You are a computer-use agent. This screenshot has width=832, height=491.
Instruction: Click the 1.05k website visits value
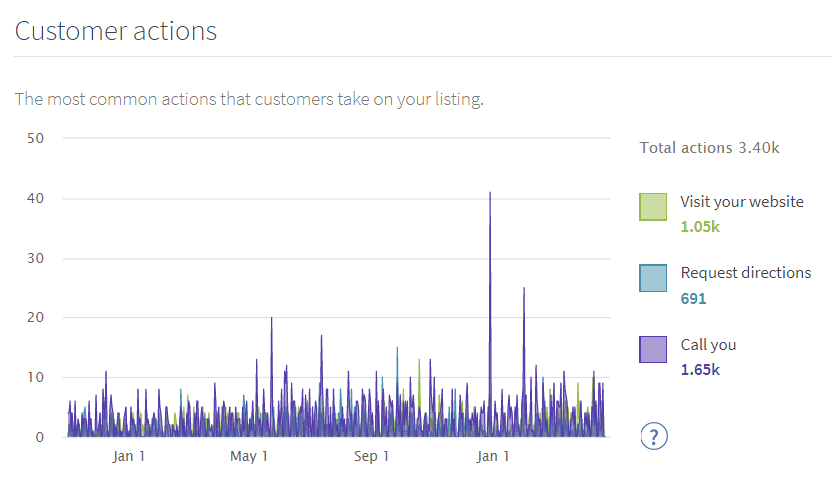[x=700, y=226]
